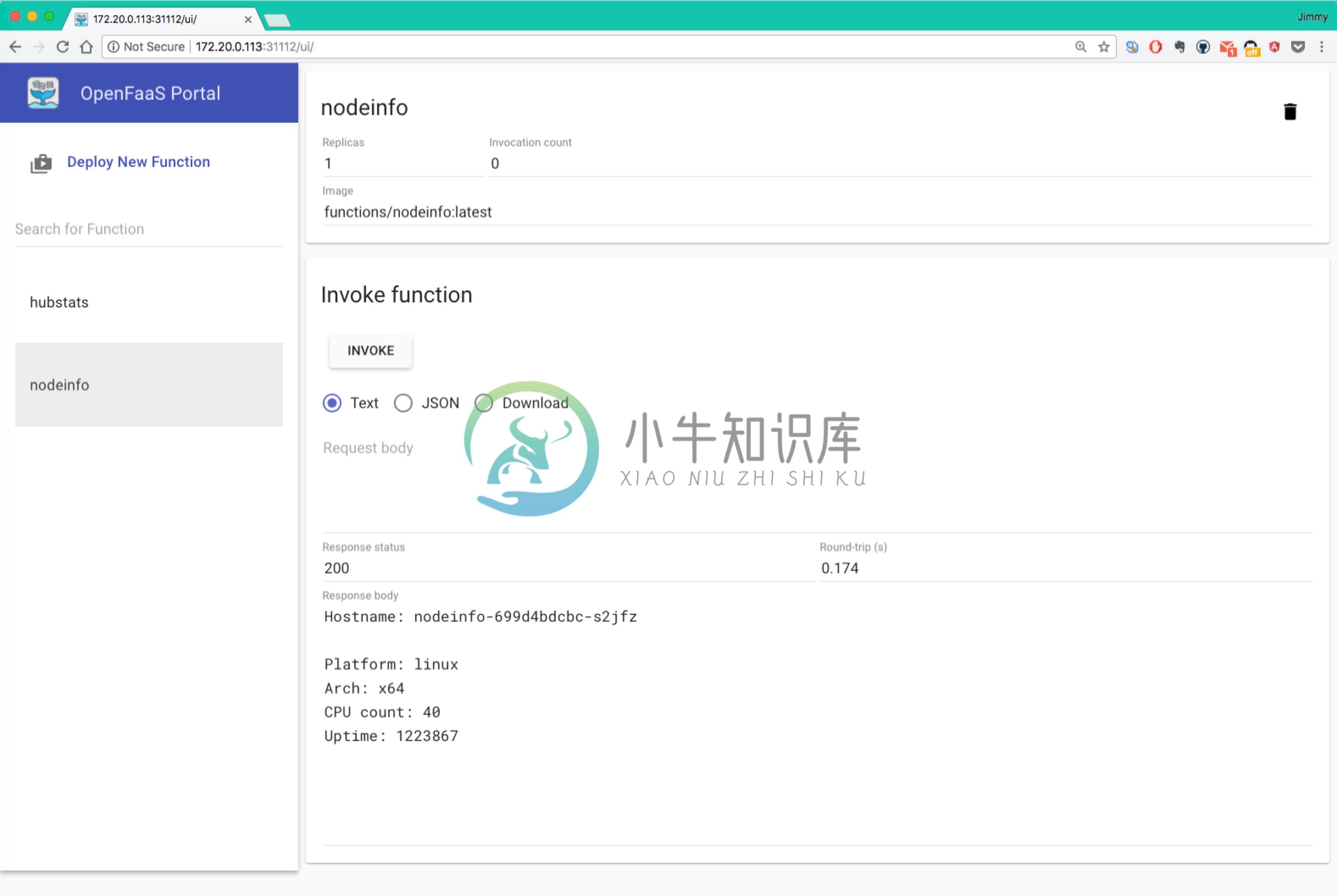1337x896 pixels.
Task: Click the bookmark star icon in address bar
Action: [1104, 46]
